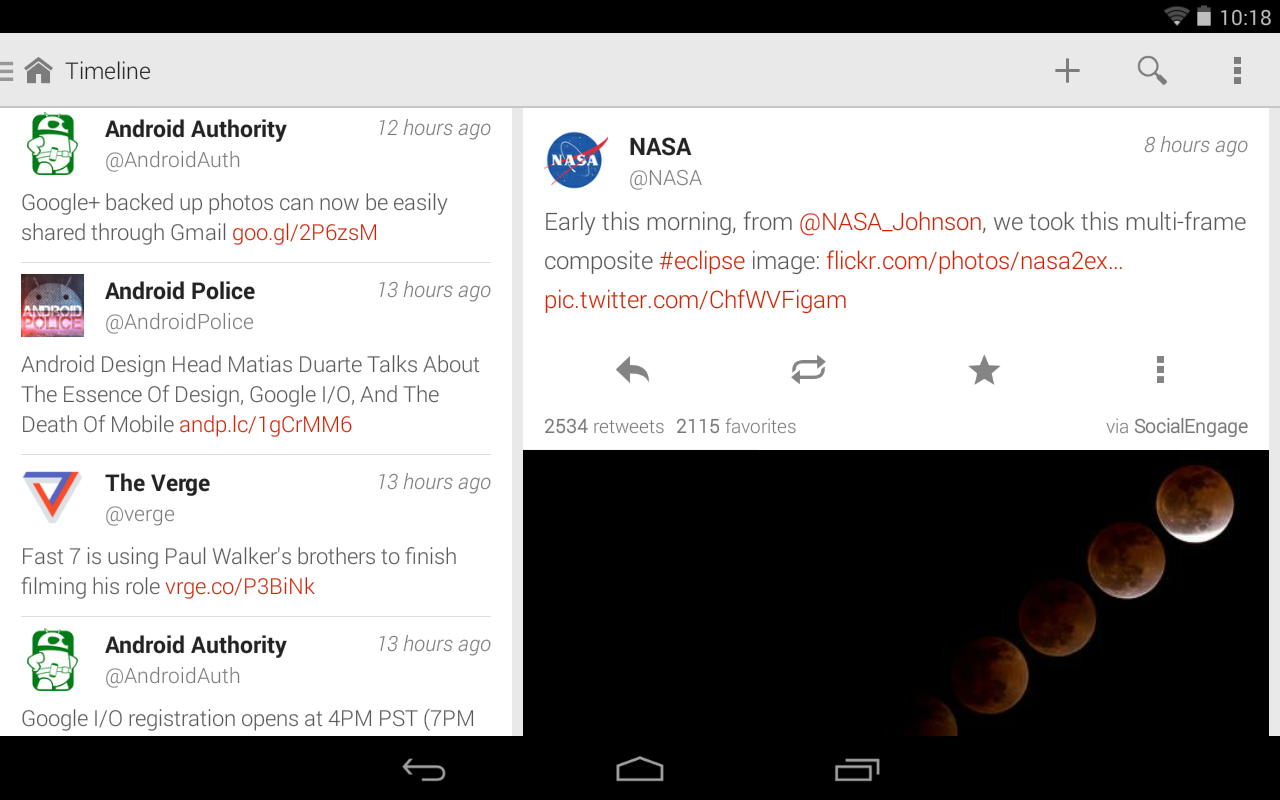The width and height of the screenshot is (1280, 800).
Task: Open the top bar overflow menu
Action: [x=1237, y=71]
